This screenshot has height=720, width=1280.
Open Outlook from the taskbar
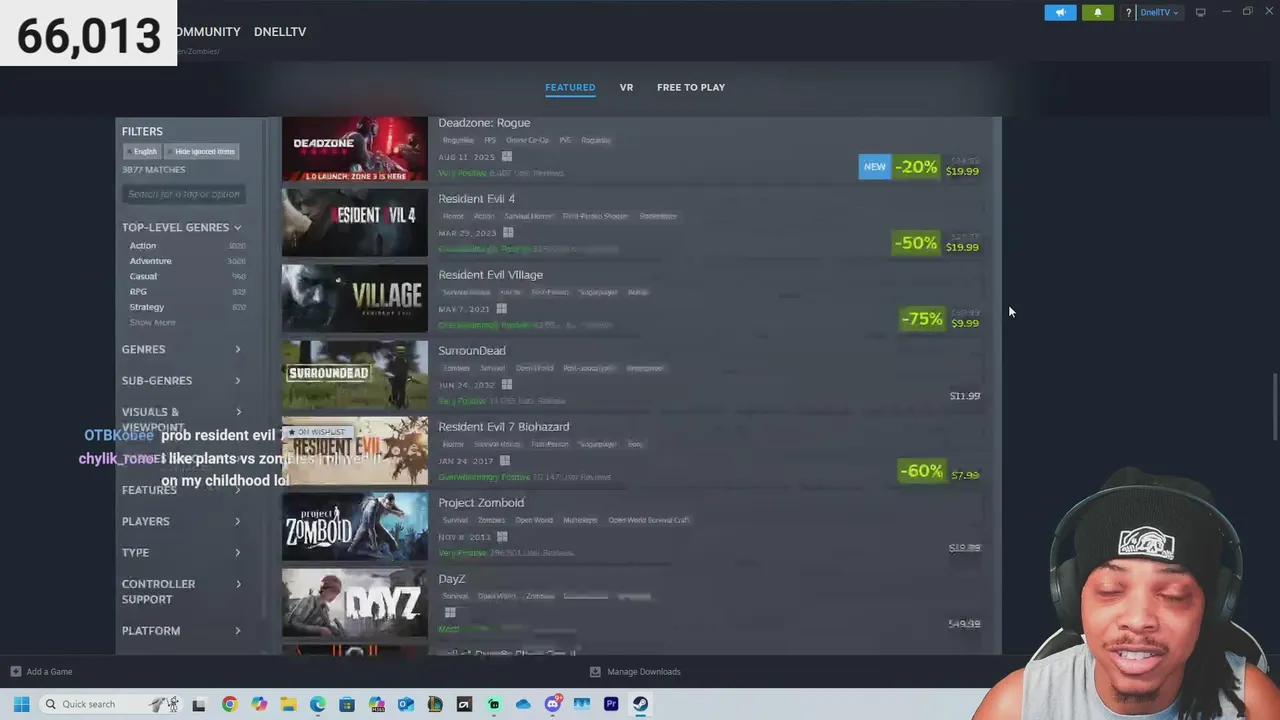[x=405, y=704]
